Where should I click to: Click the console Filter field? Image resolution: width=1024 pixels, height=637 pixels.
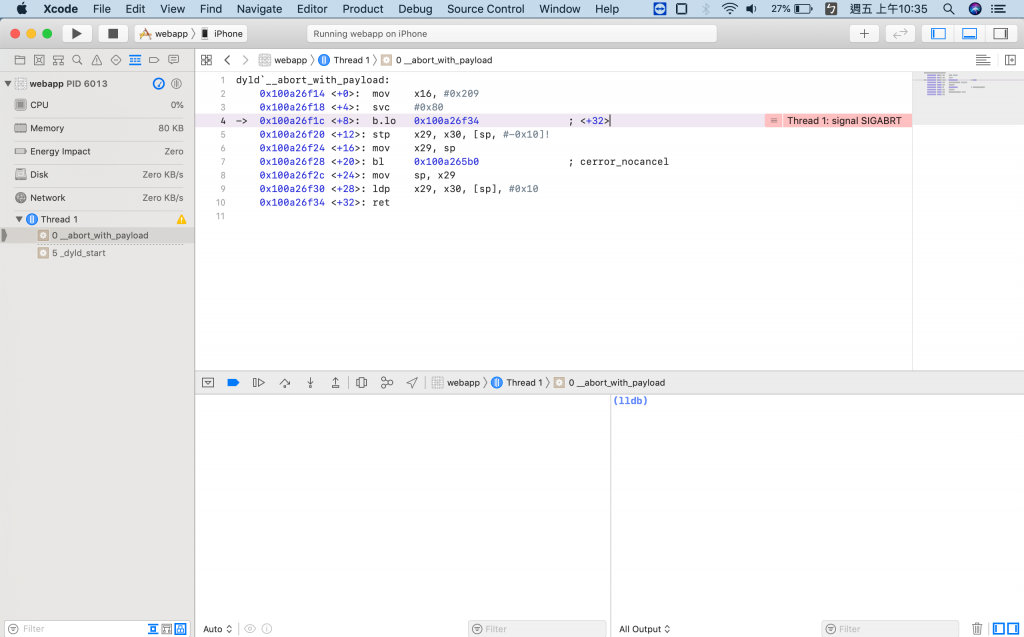point(890,629)
